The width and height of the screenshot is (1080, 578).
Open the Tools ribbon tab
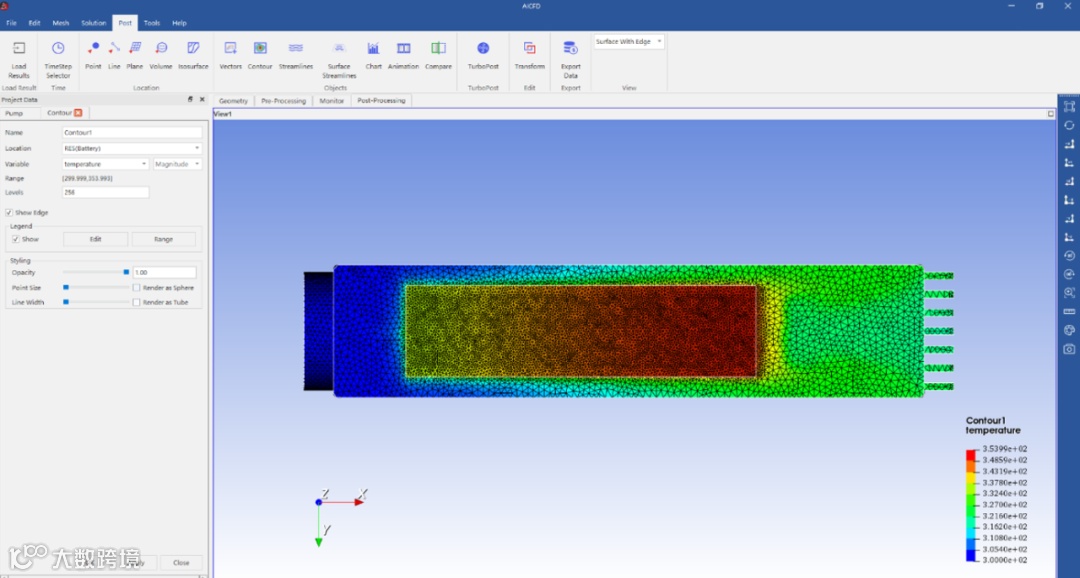pos(152,23)
